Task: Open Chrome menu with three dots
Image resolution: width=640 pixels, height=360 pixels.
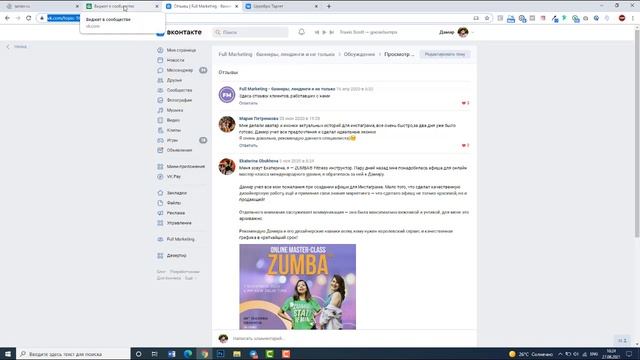Action: [x=633, y=18]
